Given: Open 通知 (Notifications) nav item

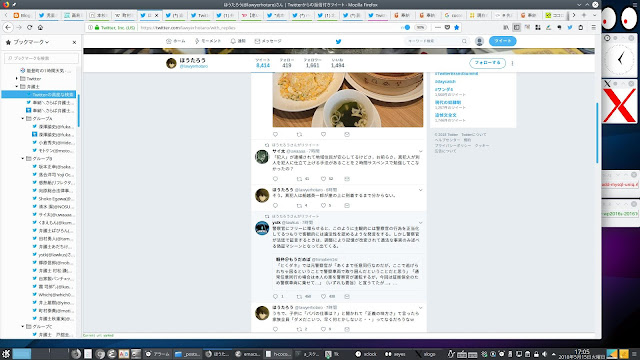Looking at the screenshot, I should click(238, 41).
